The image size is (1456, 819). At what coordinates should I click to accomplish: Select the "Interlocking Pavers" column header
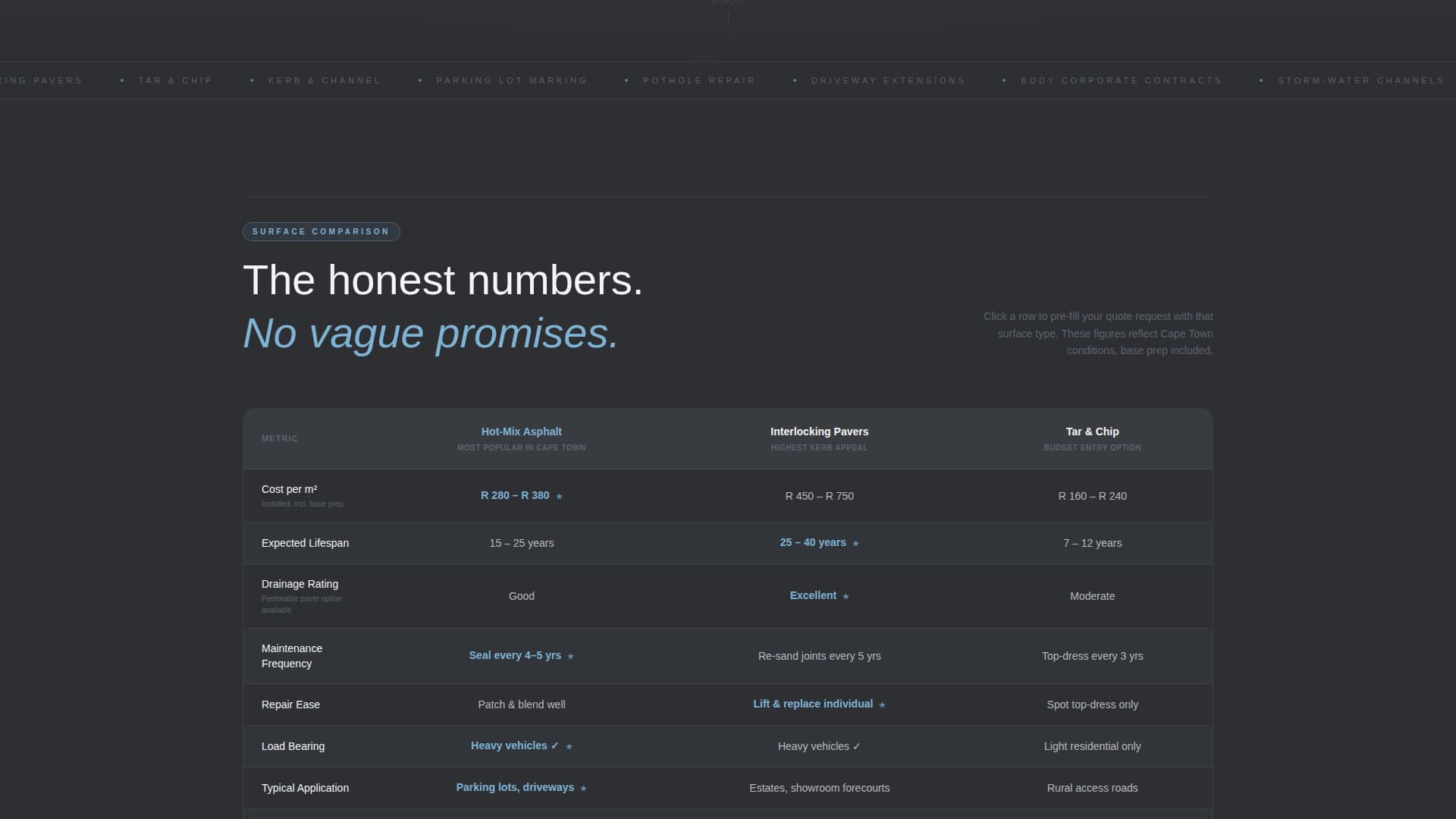(819, 431)
